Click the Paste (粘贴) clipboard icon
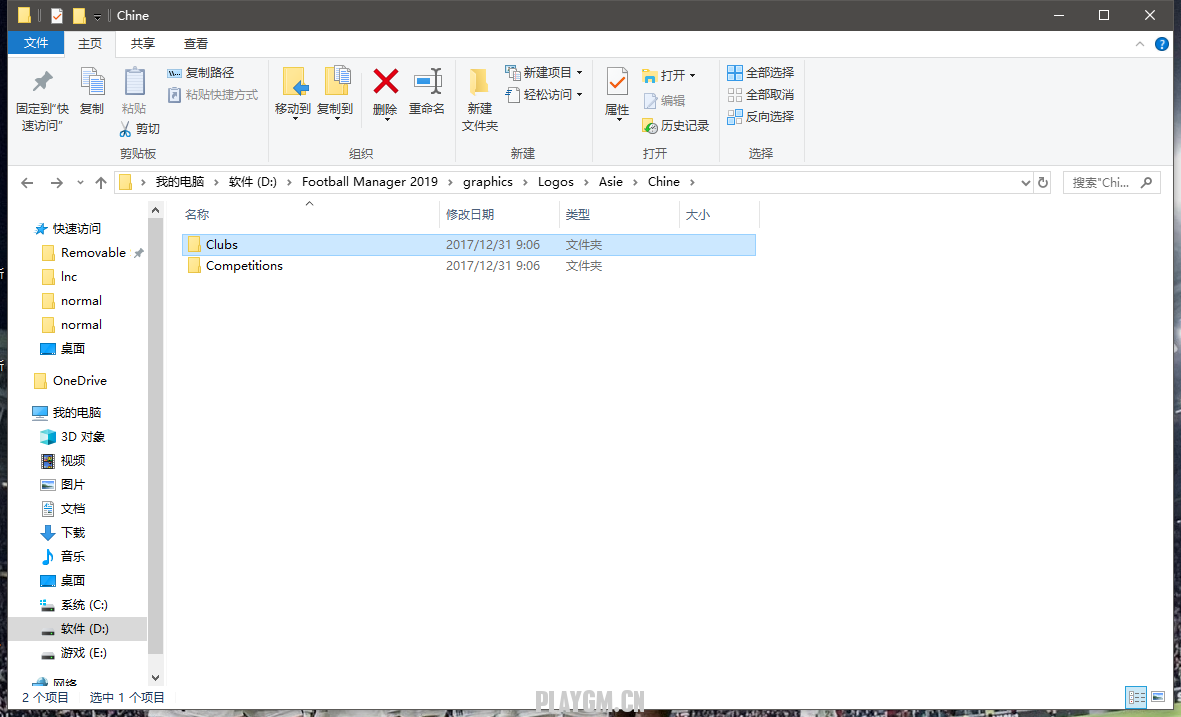 [134, 81]
